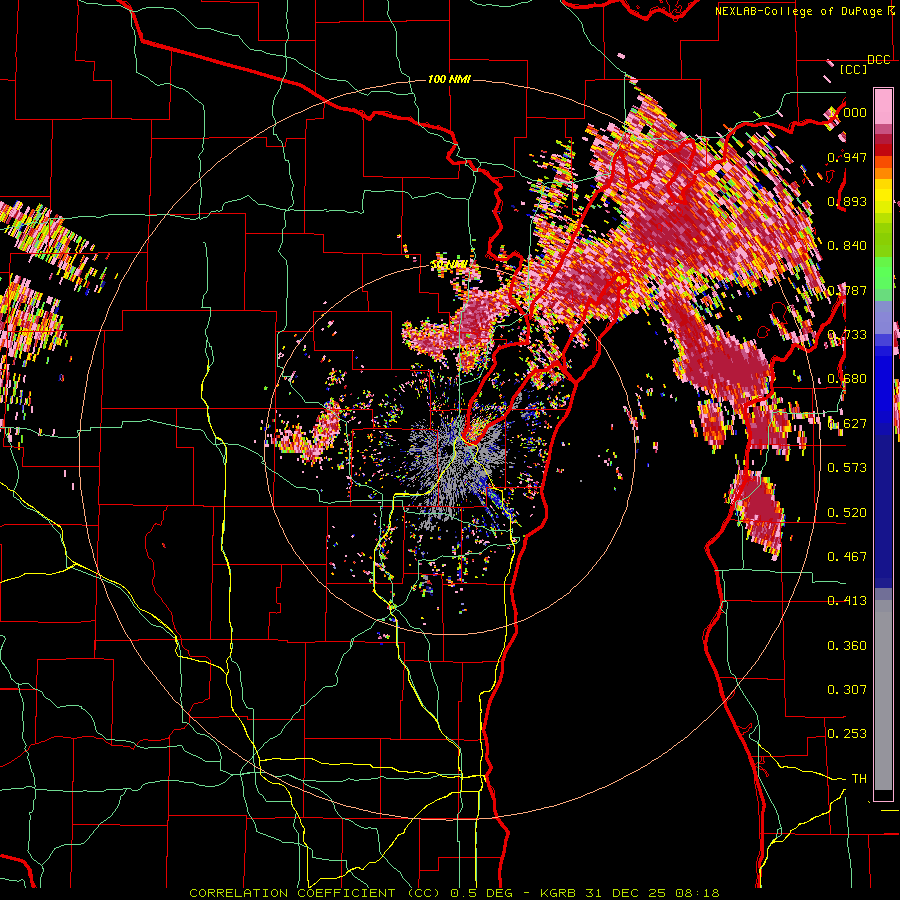Select the 0.413 legend value

coord(847,601)
